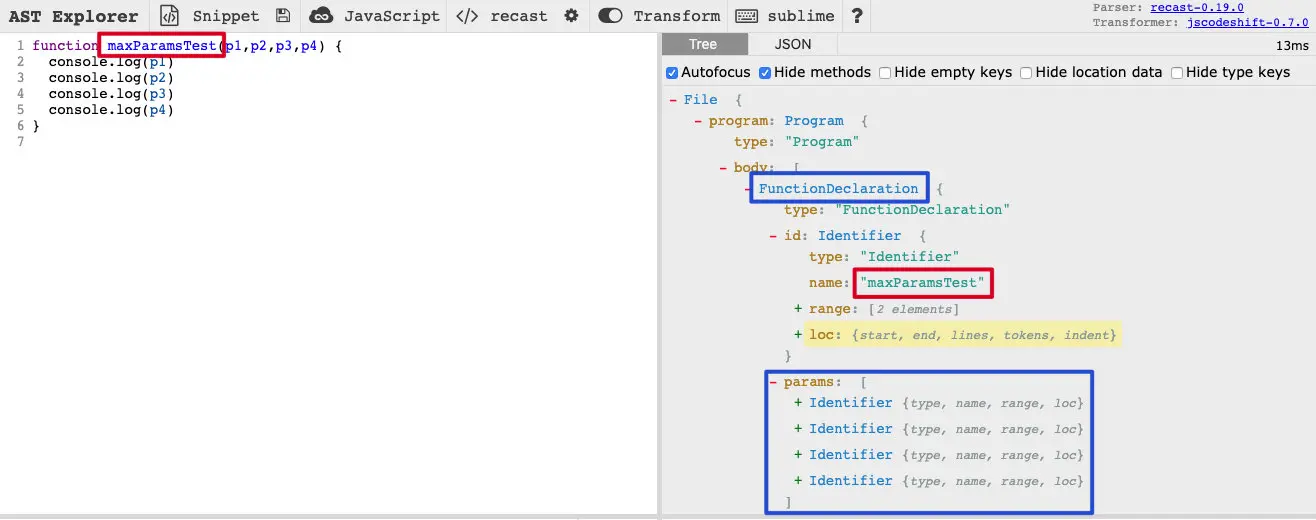Click console.log(p3) line in editor
Viewport: 1316px width, 520px height.
111,94
